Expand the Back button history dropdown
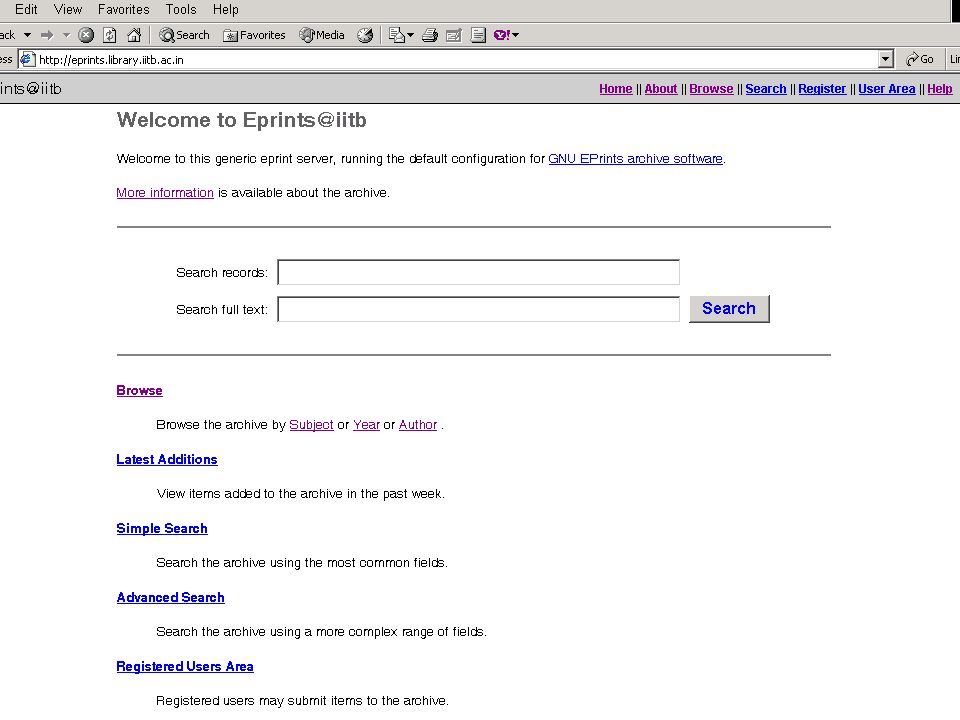960x720 pixels. click(x=28, y=36)
